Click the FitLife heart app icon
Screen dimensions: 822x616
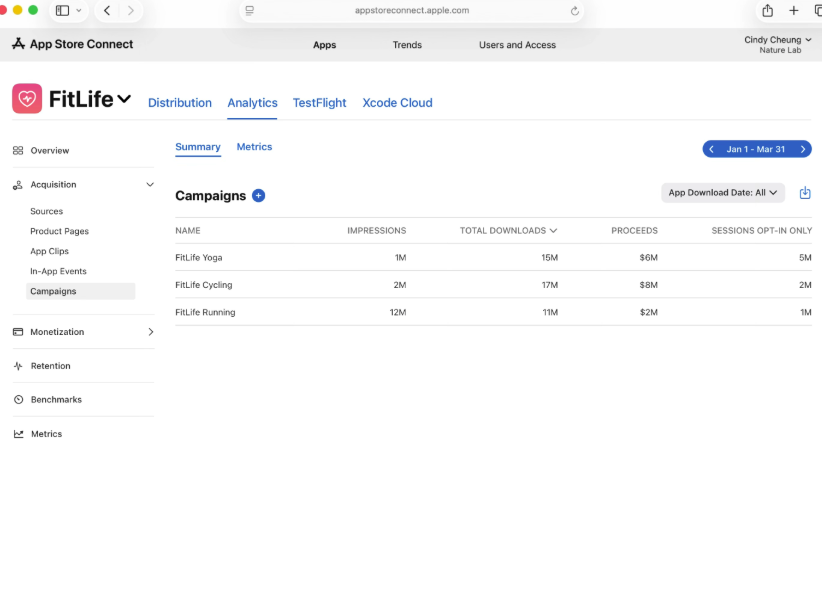point(27,99)
